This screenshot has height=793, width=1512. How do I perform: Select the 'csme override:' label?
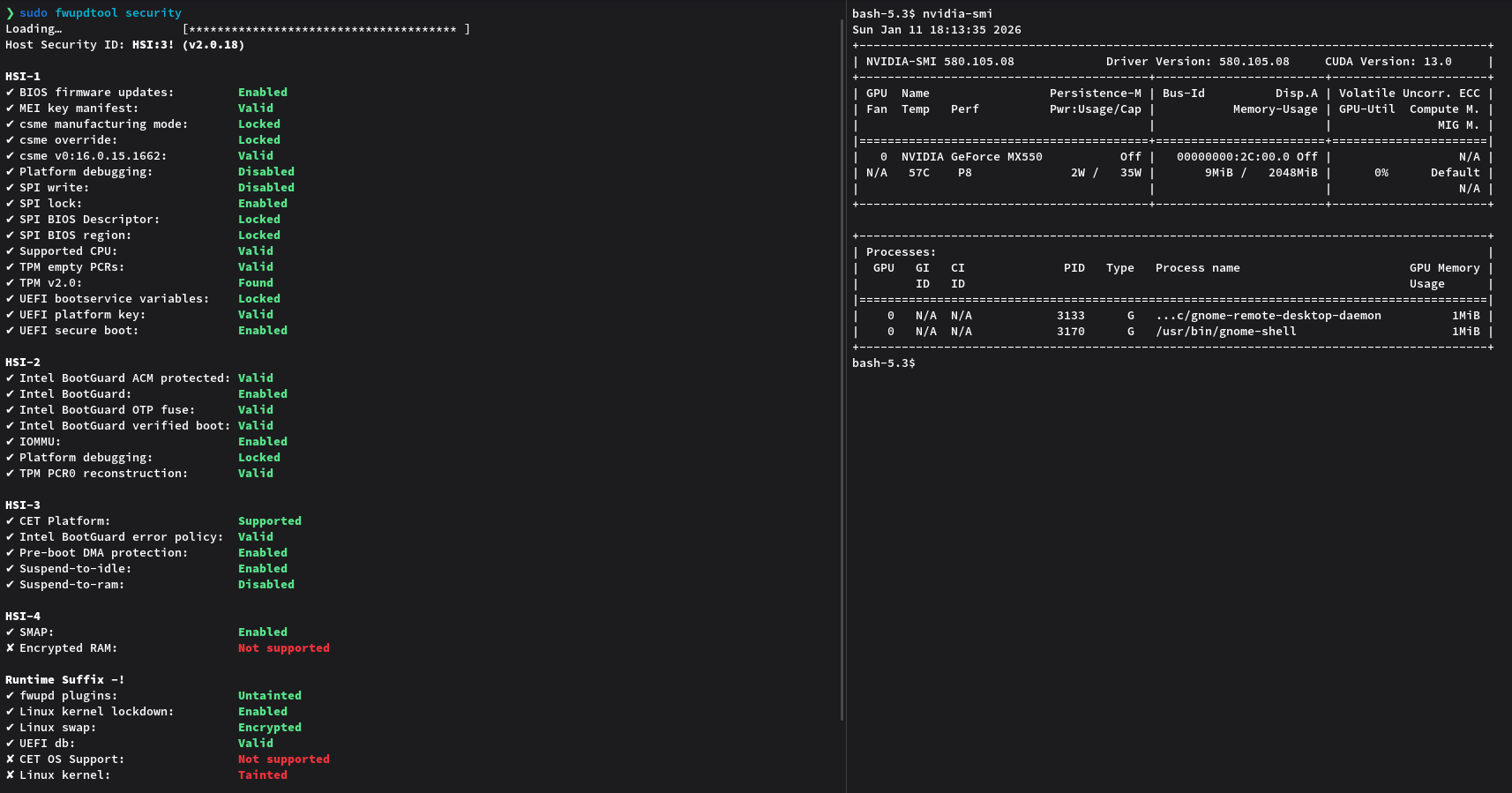[69, 140]
